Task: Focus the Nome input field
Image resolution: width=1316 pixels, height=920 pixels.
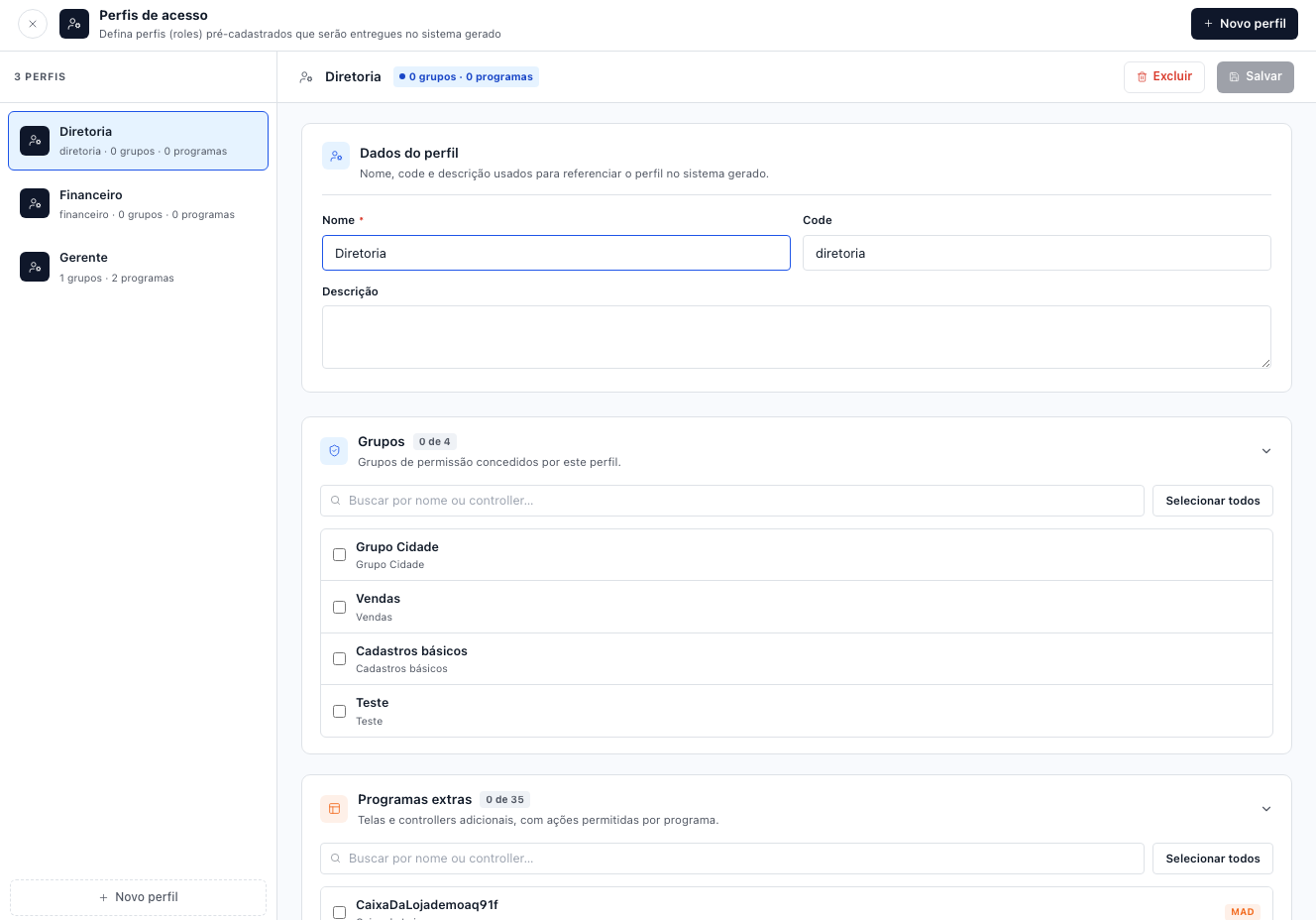Action: point(556,253)
